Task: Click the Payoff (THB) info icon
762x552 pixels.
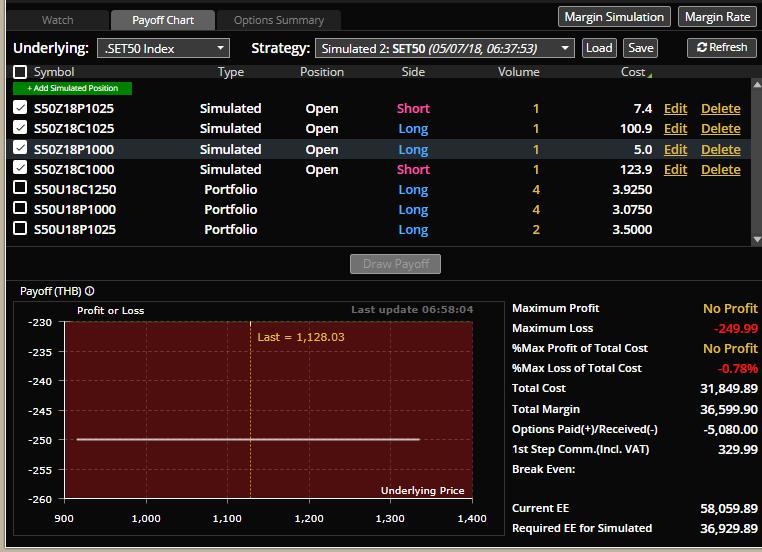Action: pos(89,291)
